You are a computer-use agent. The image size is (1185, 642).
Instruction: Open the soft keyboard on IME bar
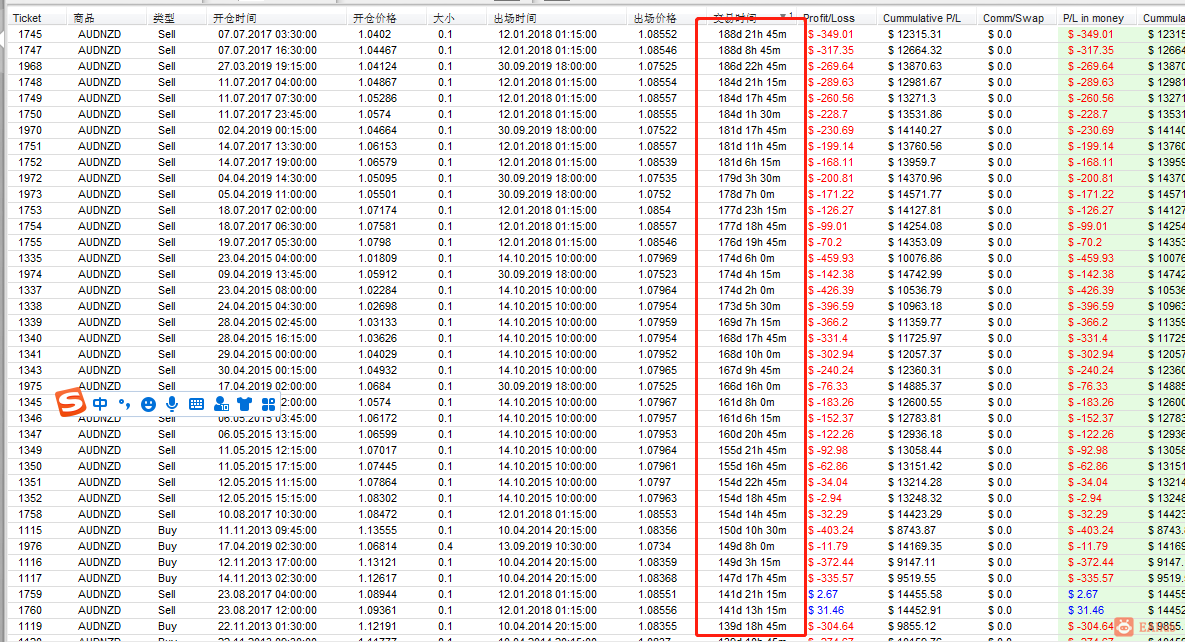(x=196, y=404)
